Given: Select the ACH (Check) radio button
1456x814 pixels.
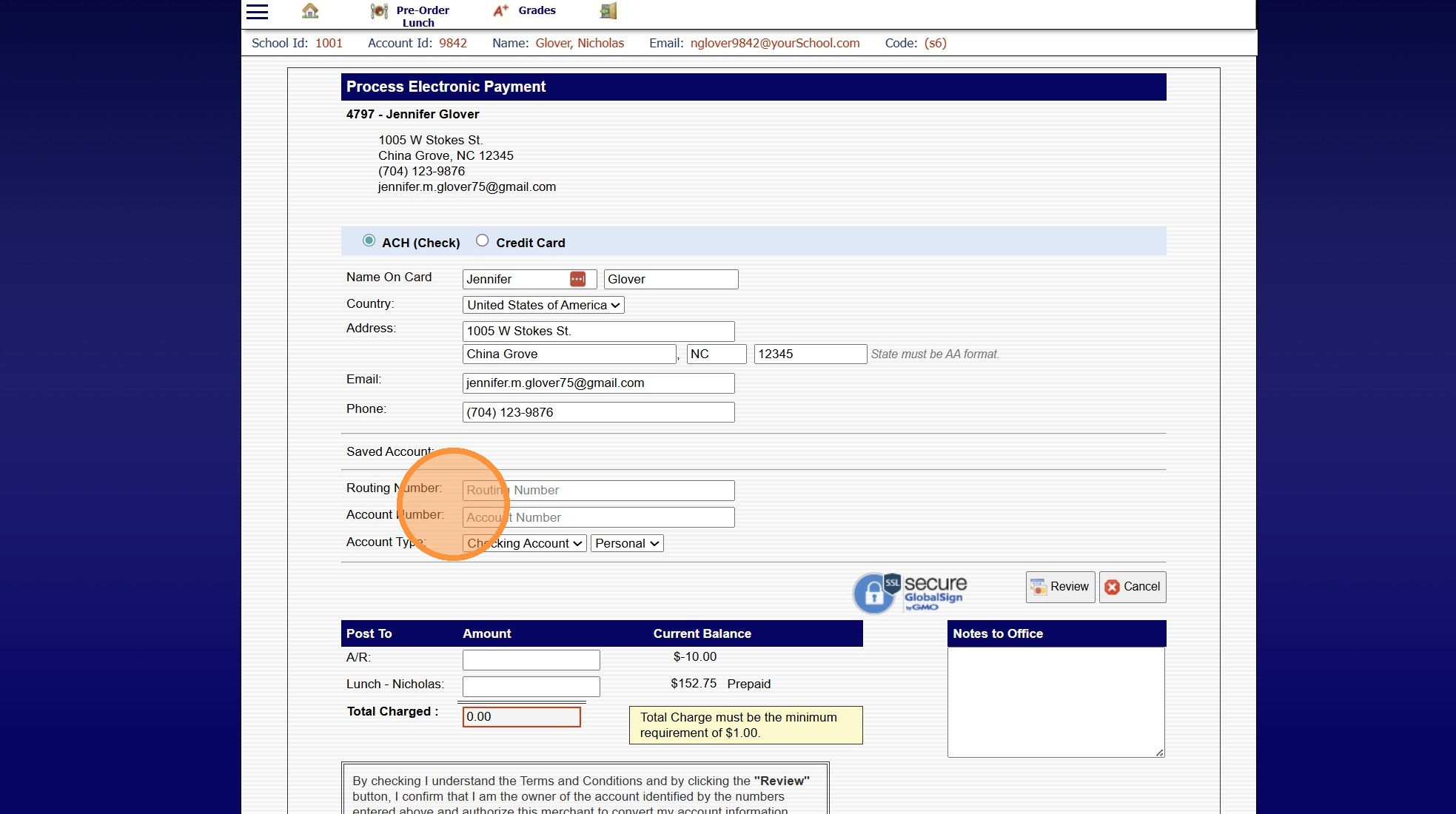Looking at the screenshot, I should tap(369, 240).
